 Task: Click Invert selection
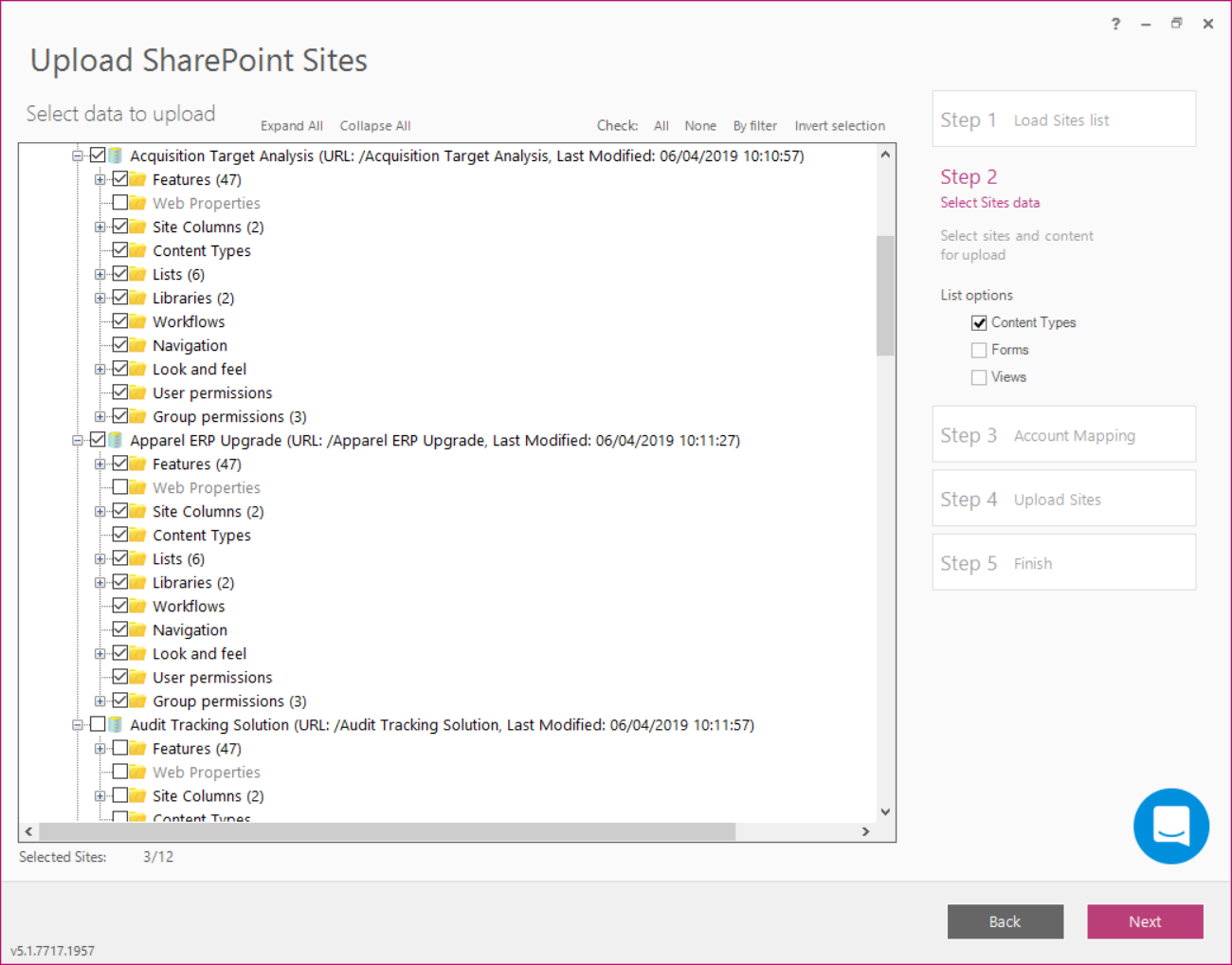pos(840,126)
